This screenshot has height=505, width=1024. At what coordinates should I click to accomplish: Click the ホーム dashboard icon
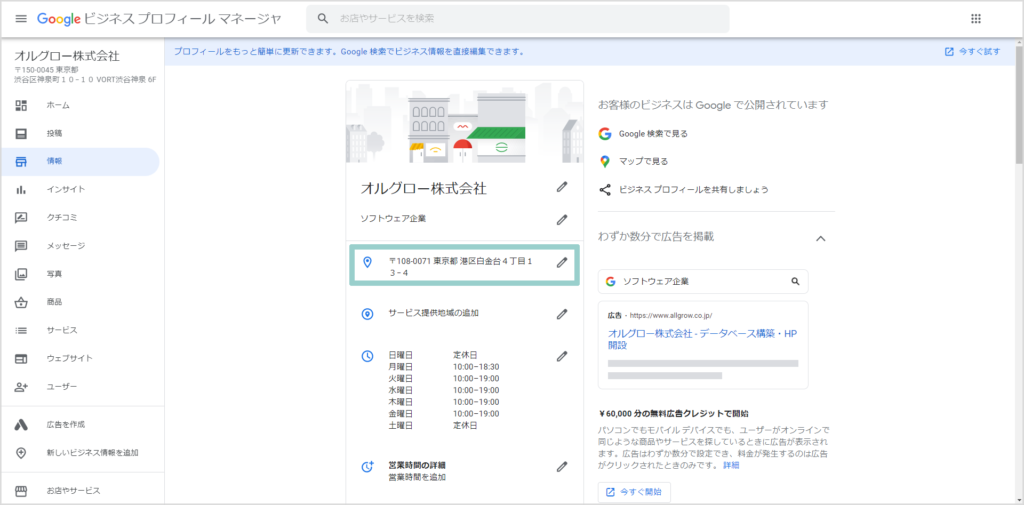(x=21, y=105)
